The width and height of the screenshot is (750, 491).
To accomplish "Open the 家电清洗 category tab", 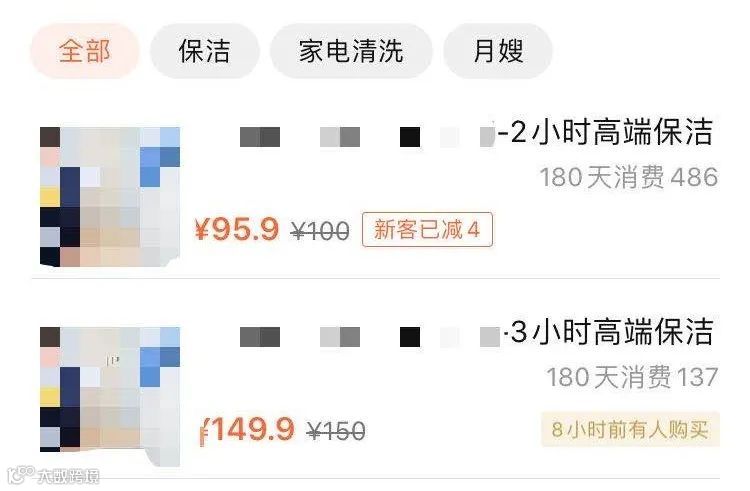I will point(351,51).
